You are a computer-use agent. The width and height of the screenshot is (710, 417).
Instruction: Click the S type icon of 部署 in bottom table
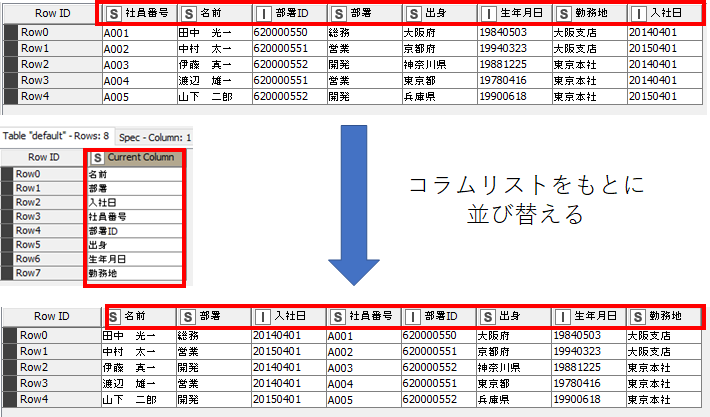click(188, 316)
